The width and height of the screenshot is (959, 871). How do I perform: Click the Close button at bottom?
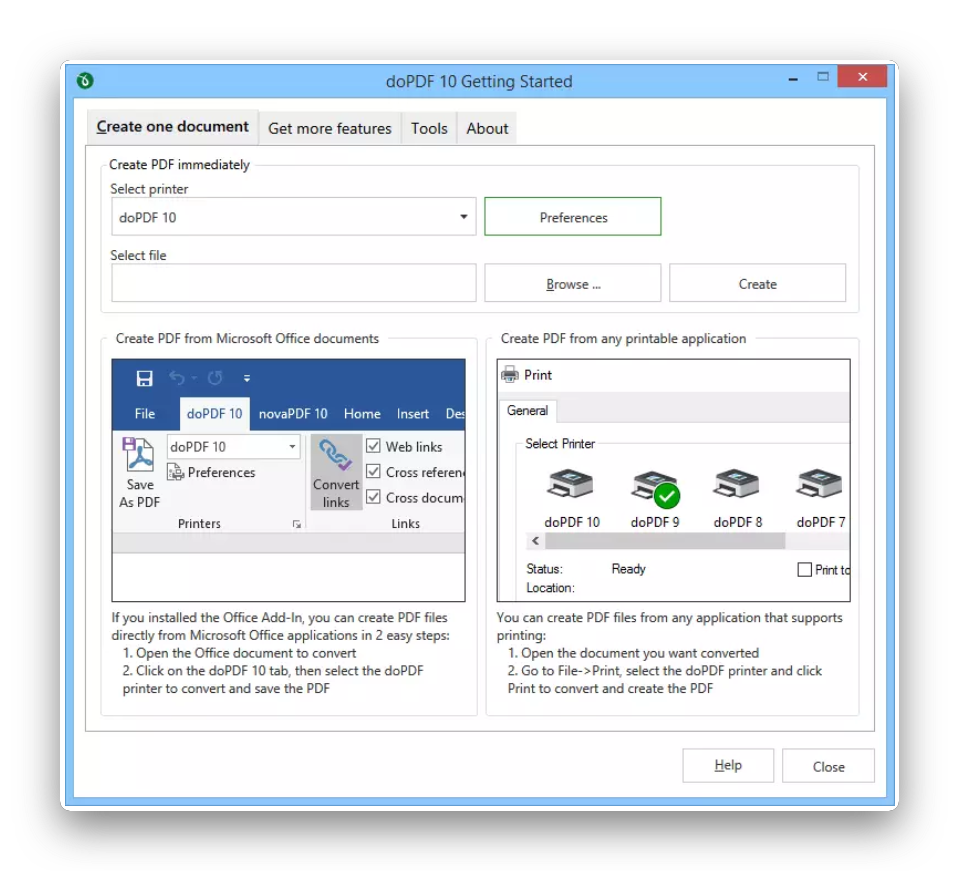click(828, 766)
